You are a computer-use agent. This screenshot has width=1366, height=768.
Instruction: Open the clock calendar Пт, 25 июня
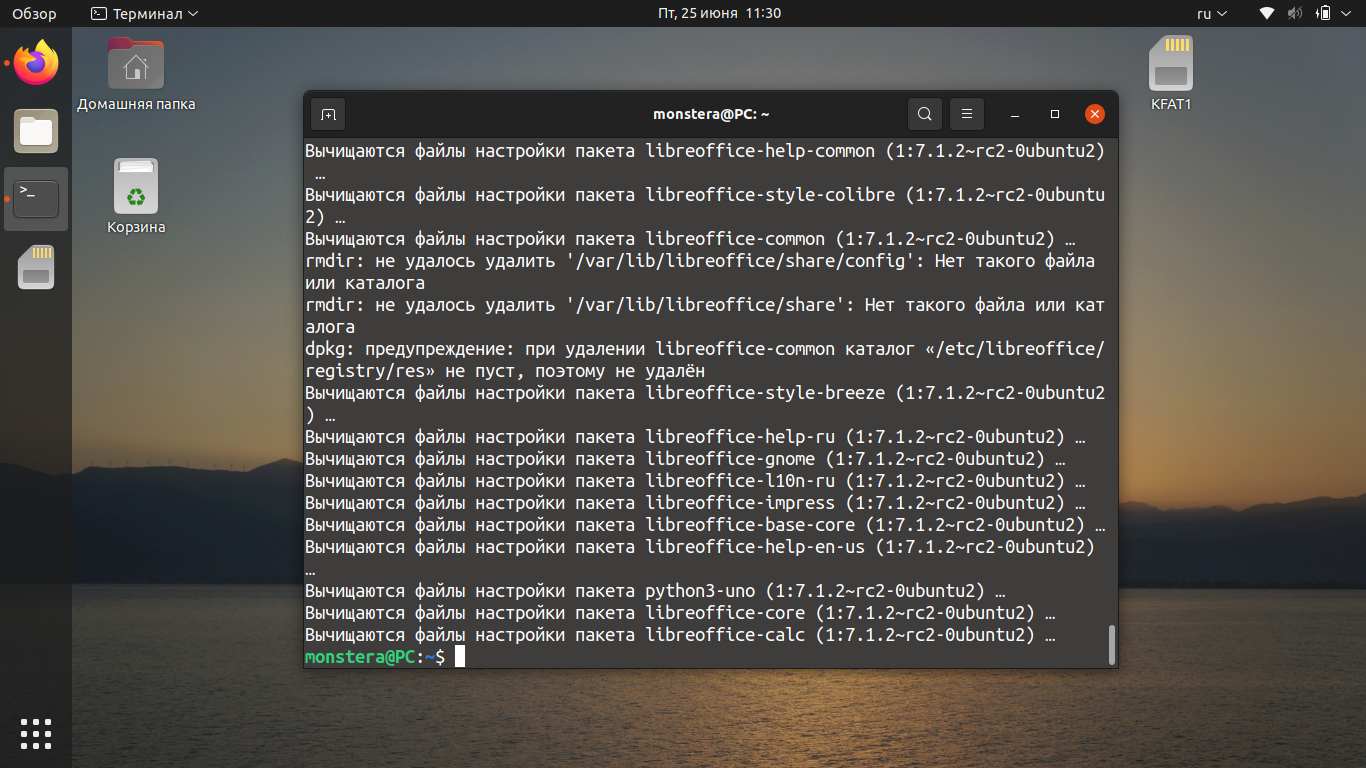[x=719, y=14]
